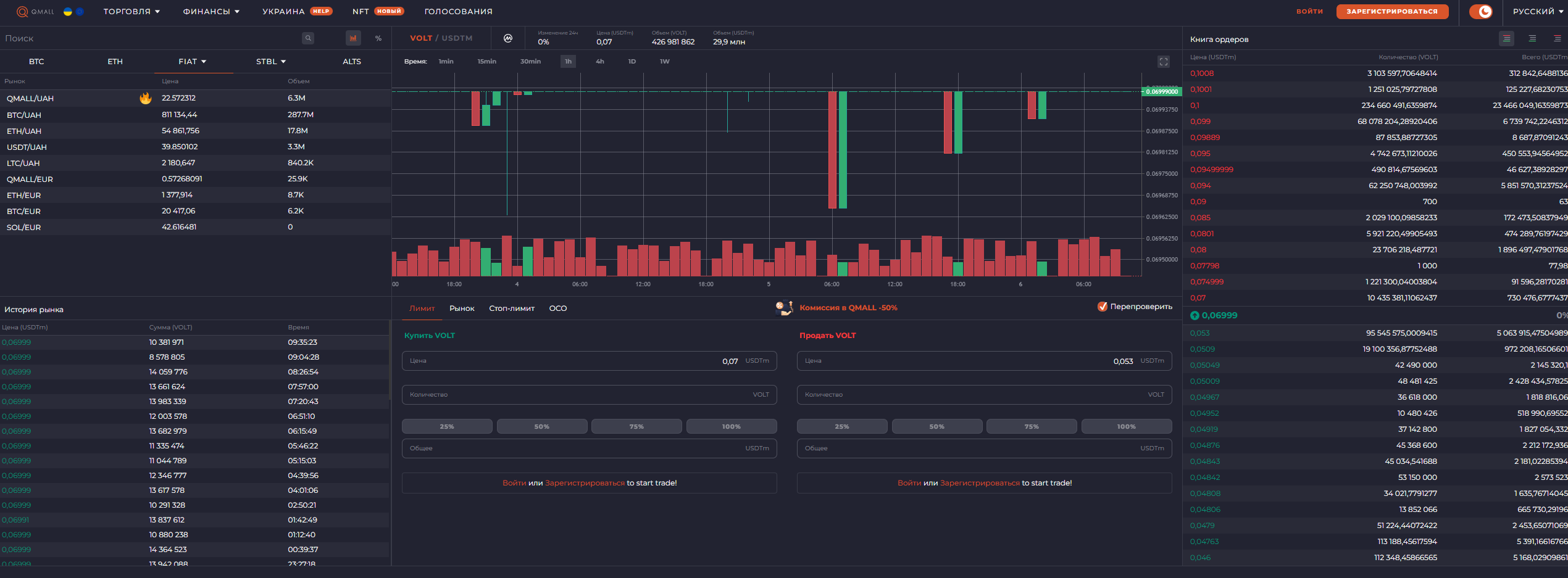Open CoinMarketCap icon next to VOLT/USDTM
1568x578 pixels.
(508, 38)
